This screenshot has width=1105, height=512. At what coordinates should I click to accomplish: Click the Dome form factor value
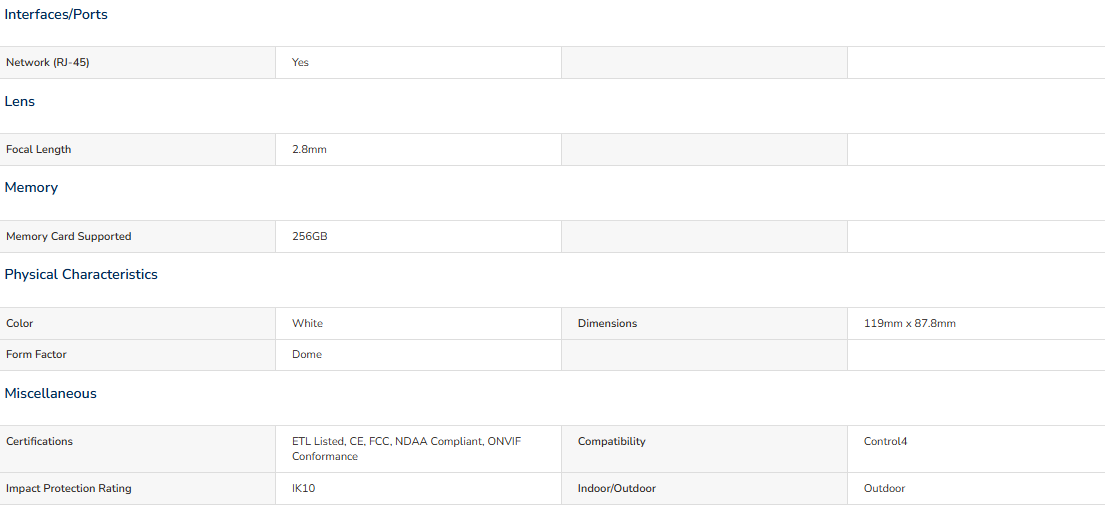click(x=307, y=354)
